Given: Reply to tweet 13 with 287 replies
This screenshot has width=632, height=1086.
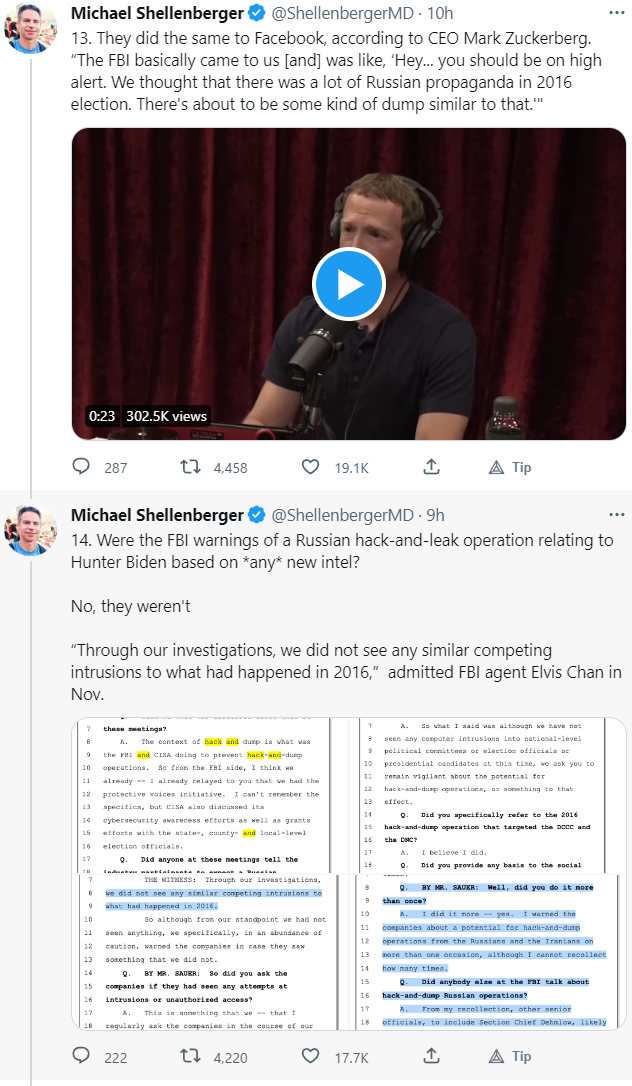Looking at the screenshot, I should [x=82, y=467].
